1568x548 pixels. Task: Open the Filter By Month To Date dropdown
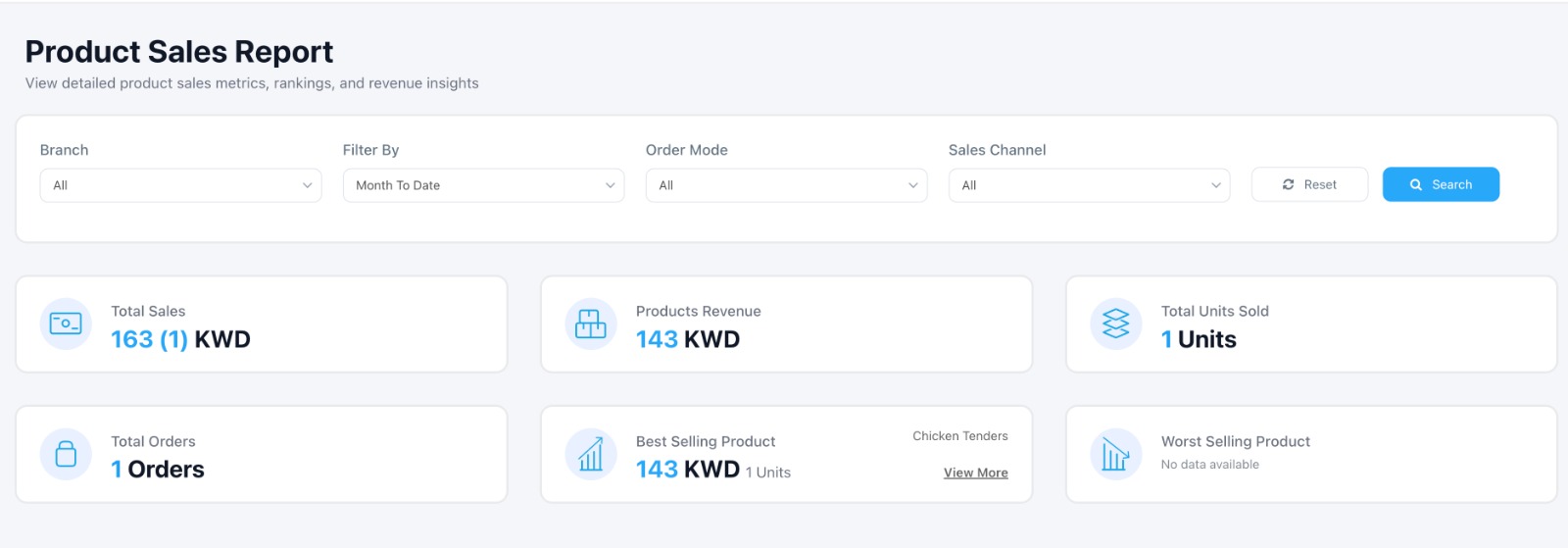point(483,185)
